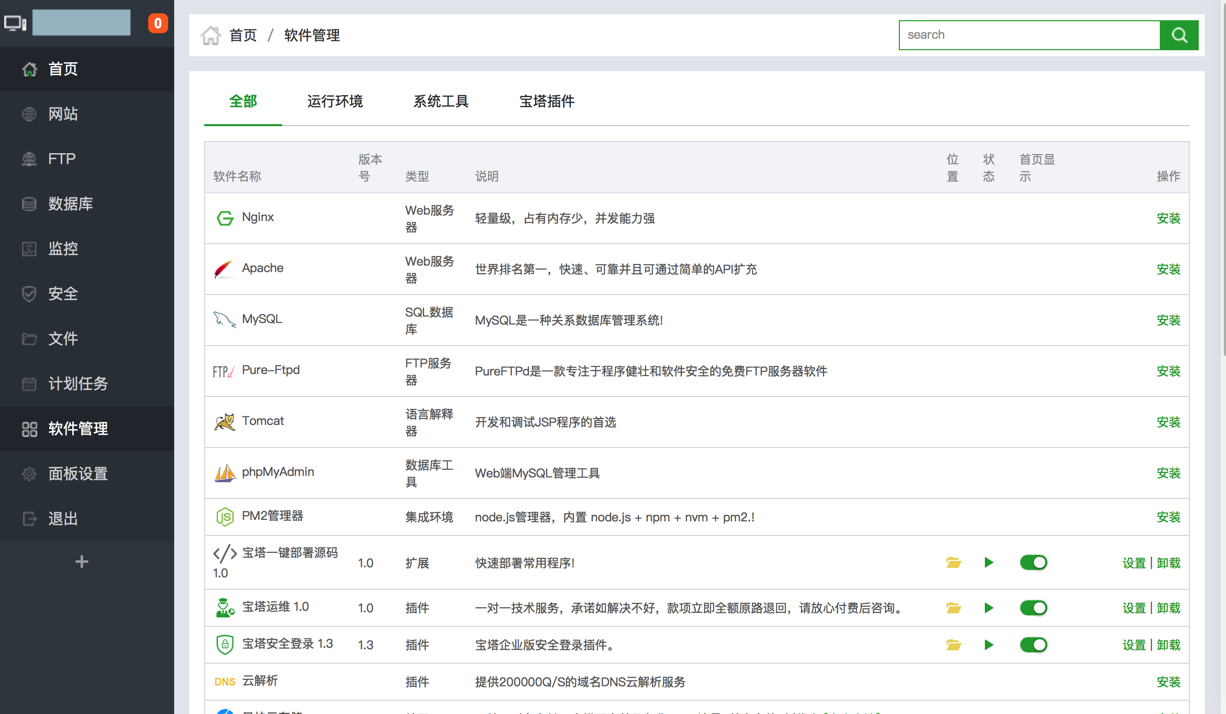Open folder location for 宝塔一键部署源码
This screenshot has height=714, width=1226.
click(x=953, y=563)
